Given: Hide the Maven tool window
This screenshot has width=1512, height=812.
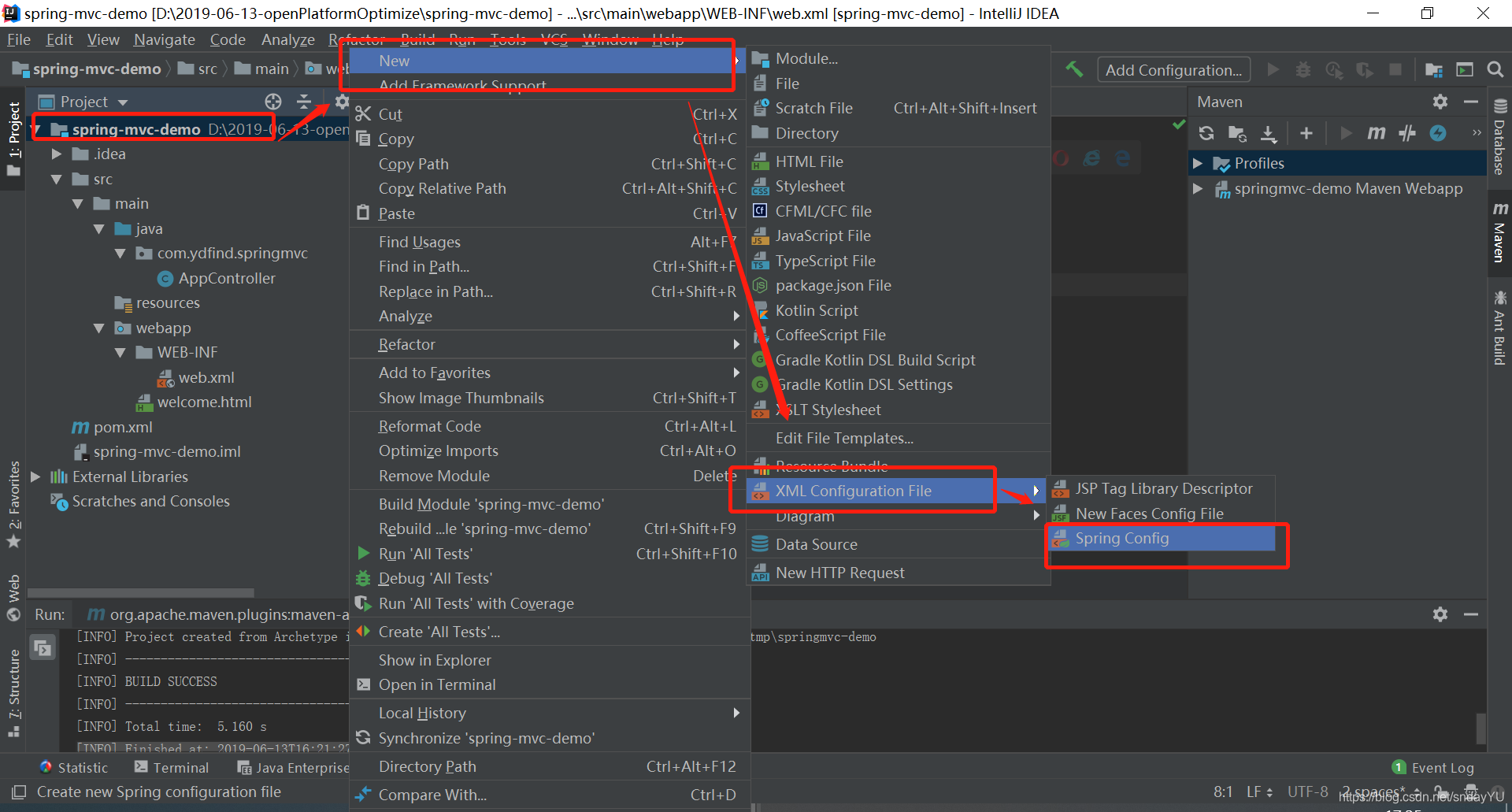Looking at the screenshot, I should [x=1470, y=102].
